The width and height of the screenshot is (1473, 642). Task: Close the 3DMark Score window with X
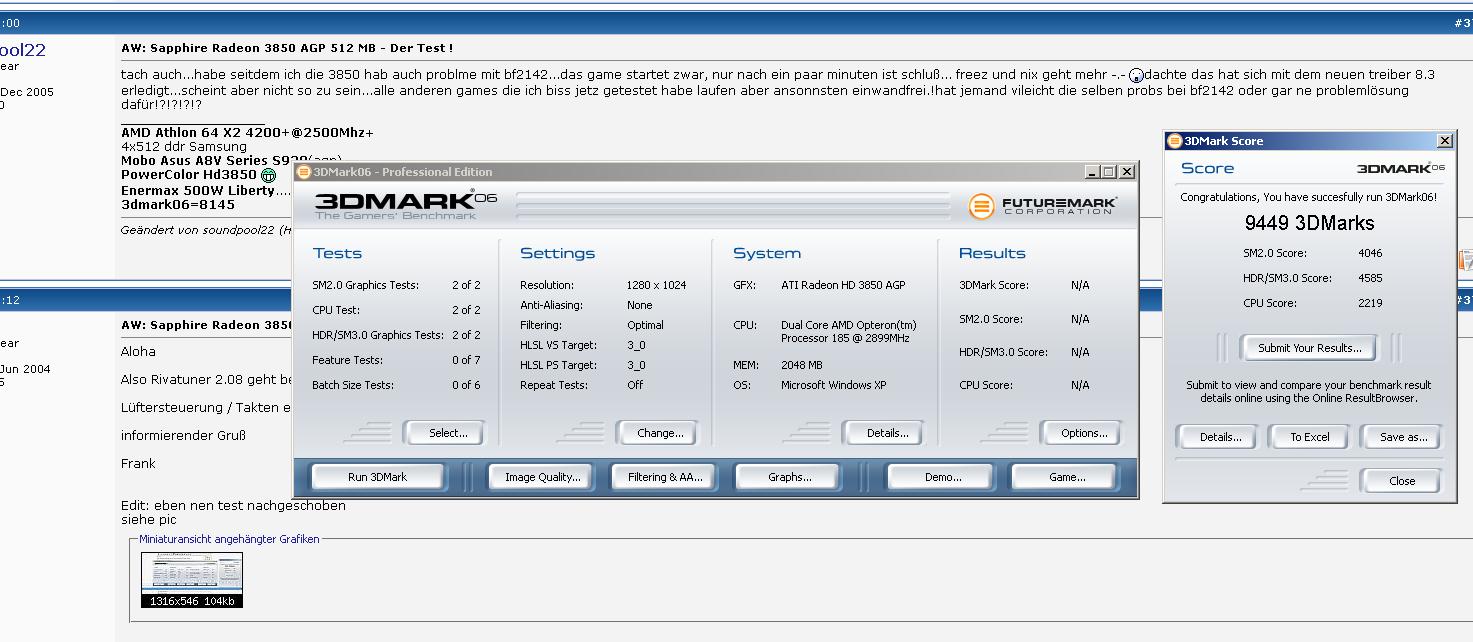coord(1444,141)
